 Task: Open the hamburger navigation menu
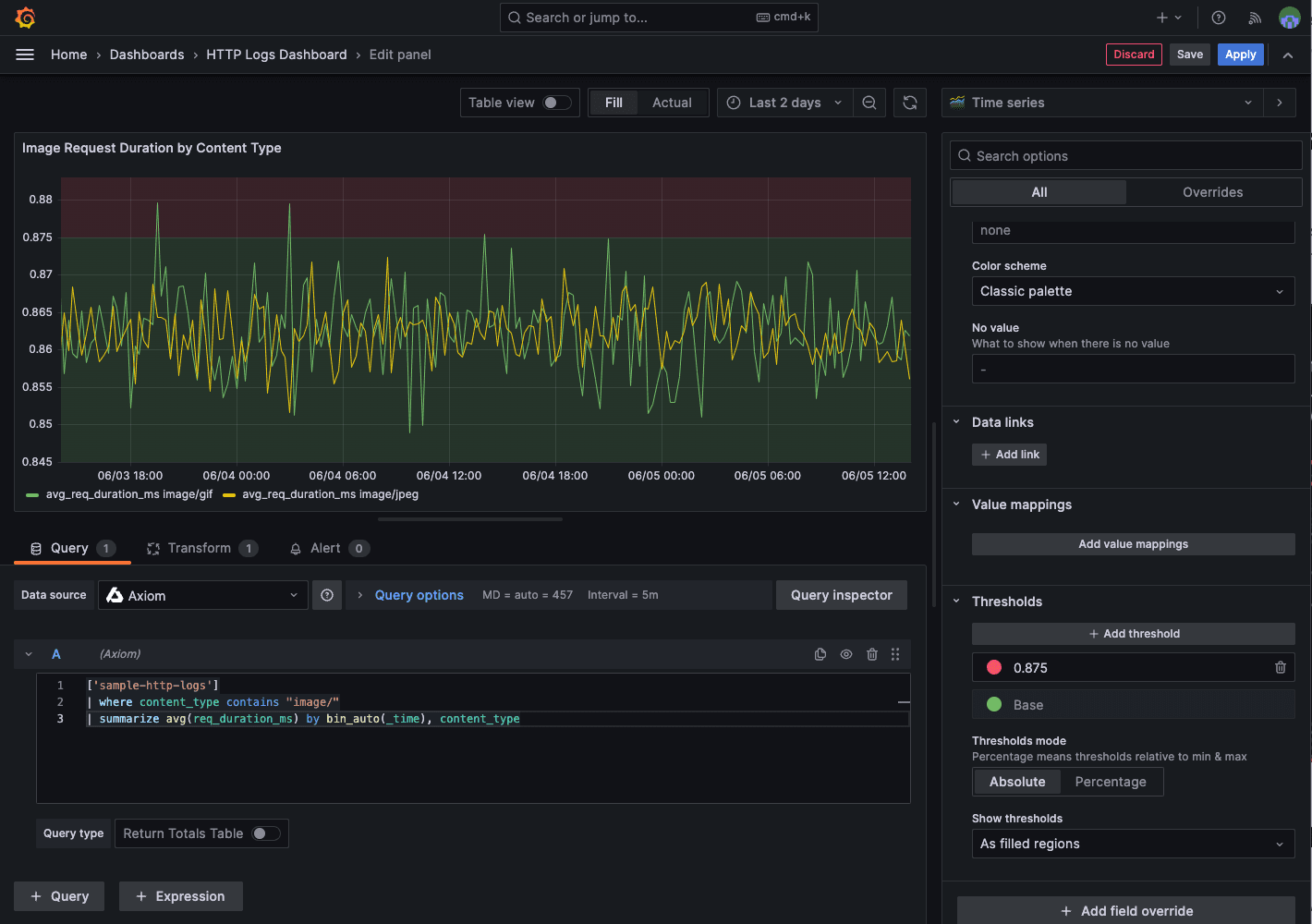tap(25, 55)
